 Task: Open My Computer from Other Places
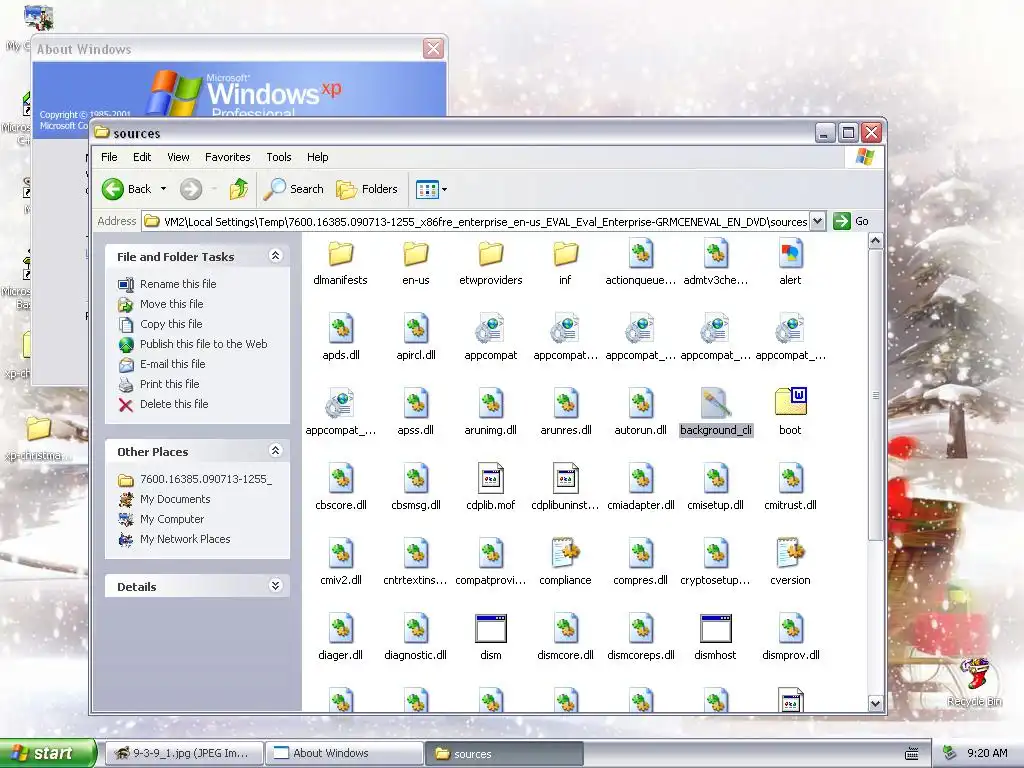(x=172, y=520)
